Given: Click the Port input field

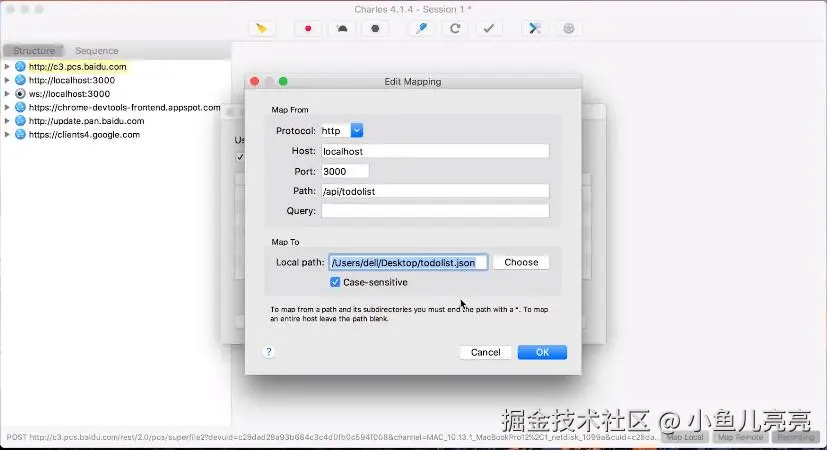Looking at the screenshot, I should pyautogui.click(x=345, y=171).
